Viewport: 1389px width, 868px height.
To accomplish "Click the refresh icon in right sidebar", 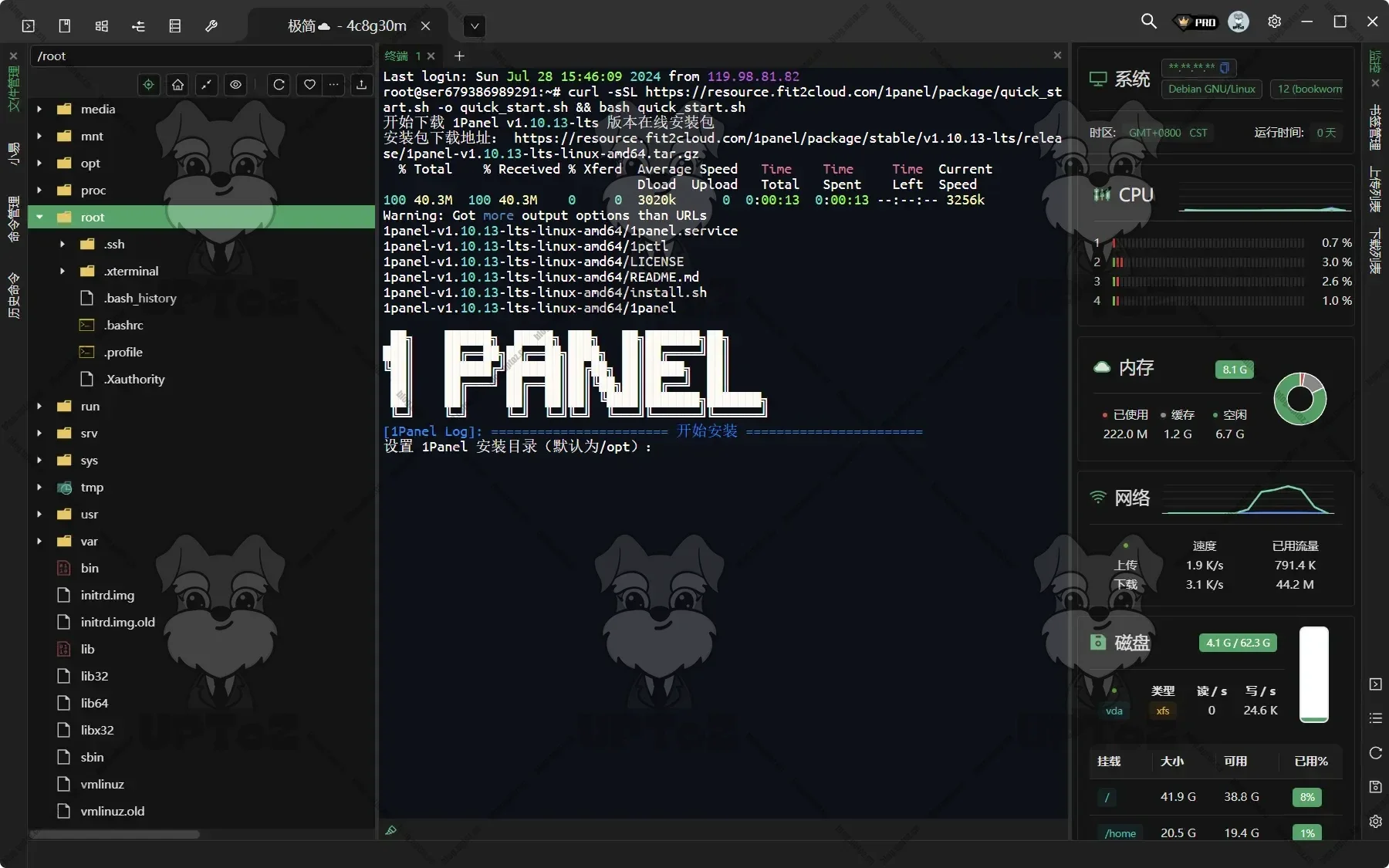I will [1375, 753].
